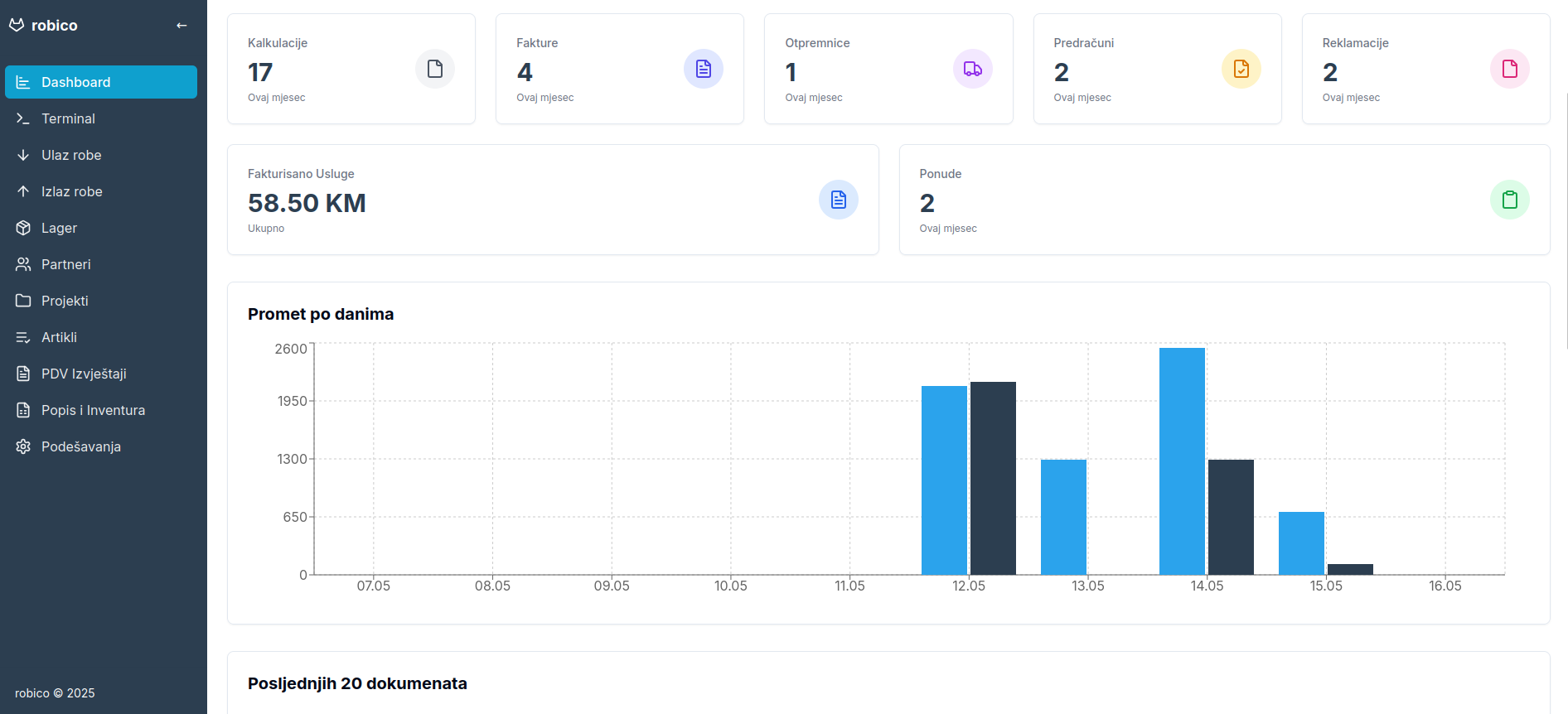The width and height of the screenshot is (1568, 714).
Task: Click the PDV Izvještaji document icon
Action: click(x=23, y=374)
